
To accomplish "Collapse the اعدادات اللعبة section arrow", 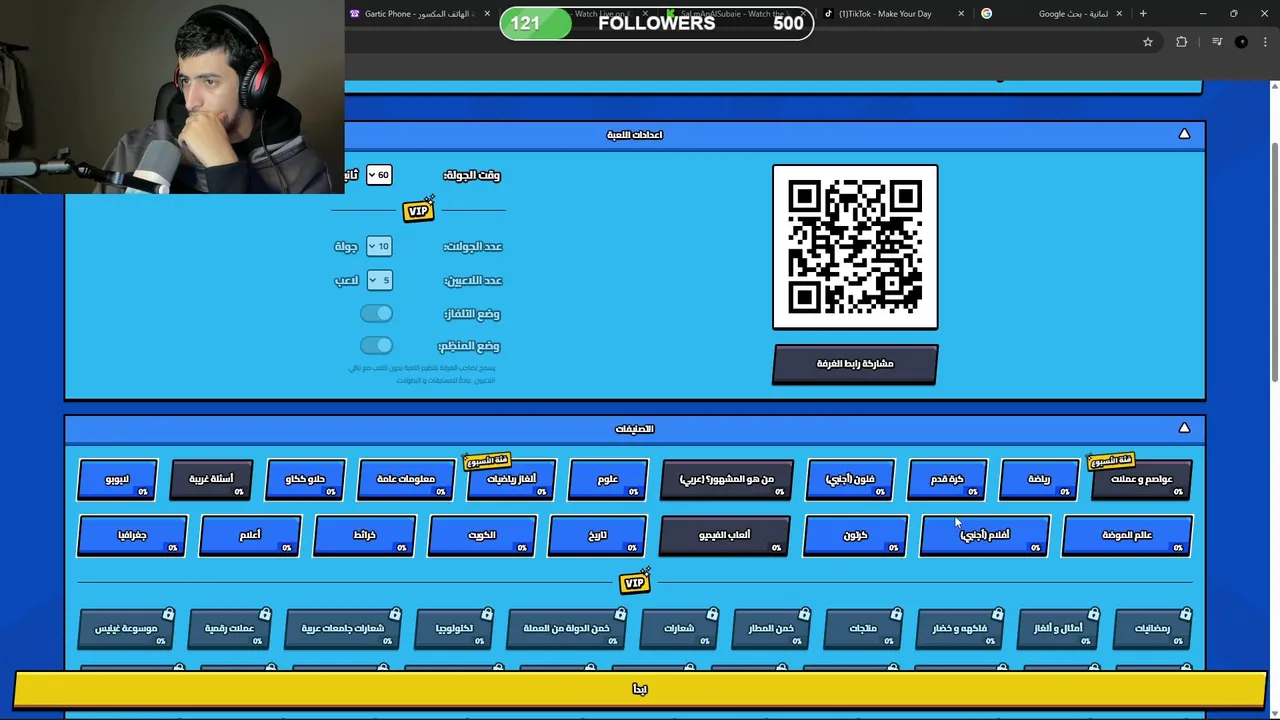I will click(1184, 134).
